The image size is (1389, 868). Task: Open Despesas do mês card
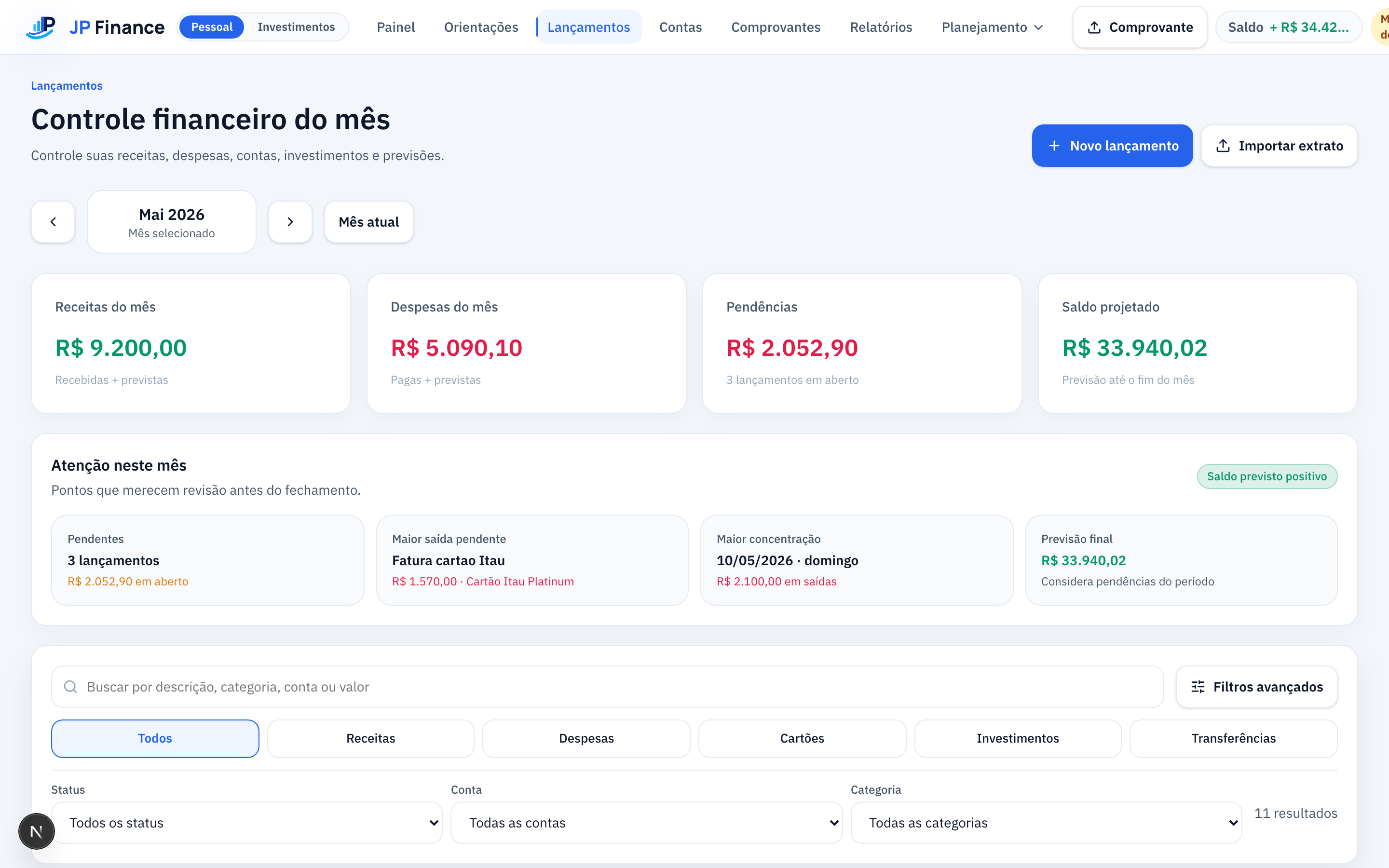(526, 343)
